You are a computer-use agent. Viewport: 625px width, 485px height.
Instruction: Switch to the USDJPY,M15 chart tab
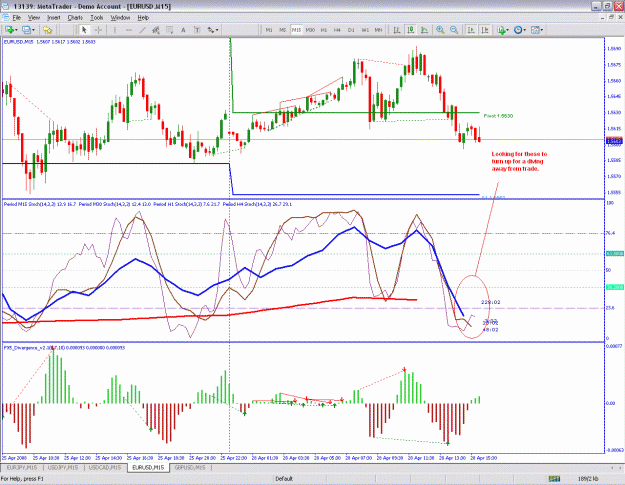(x=63, y=467)
